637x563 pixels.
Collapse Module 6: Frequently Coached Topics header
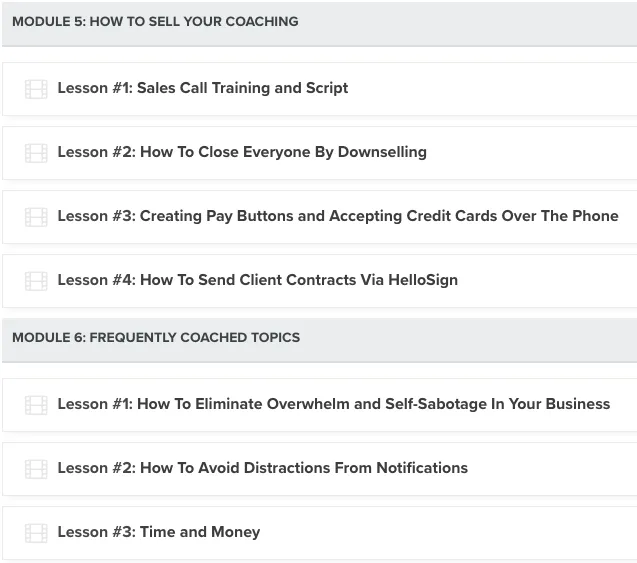pyautogui.click(x=156, y=337)
